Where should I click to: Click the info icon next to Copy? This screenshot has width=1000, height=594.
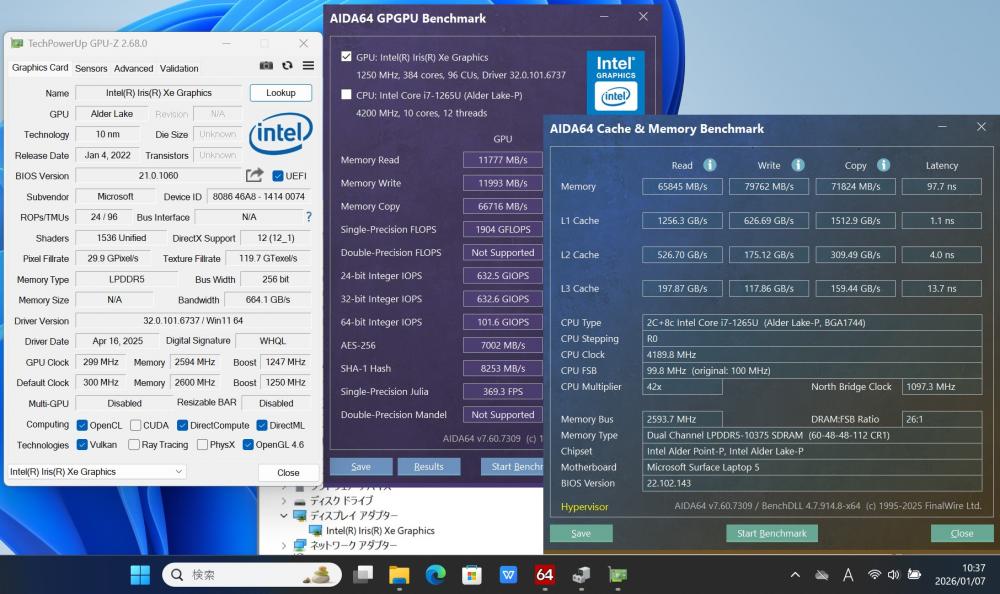click(x=883, y=165)
